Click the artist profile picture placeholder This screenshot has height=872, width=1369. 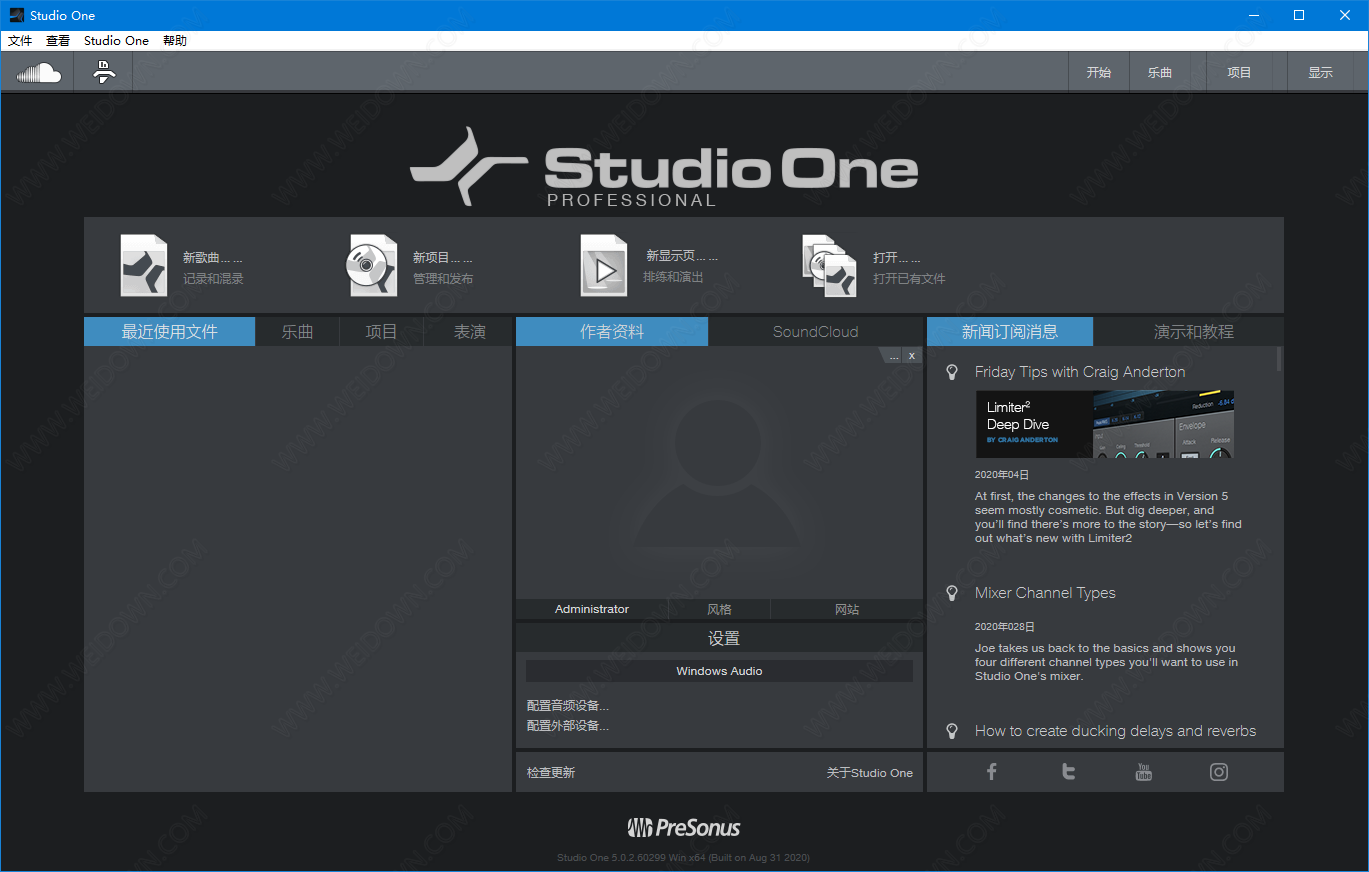pyautogui.click(x=719, y=473)
